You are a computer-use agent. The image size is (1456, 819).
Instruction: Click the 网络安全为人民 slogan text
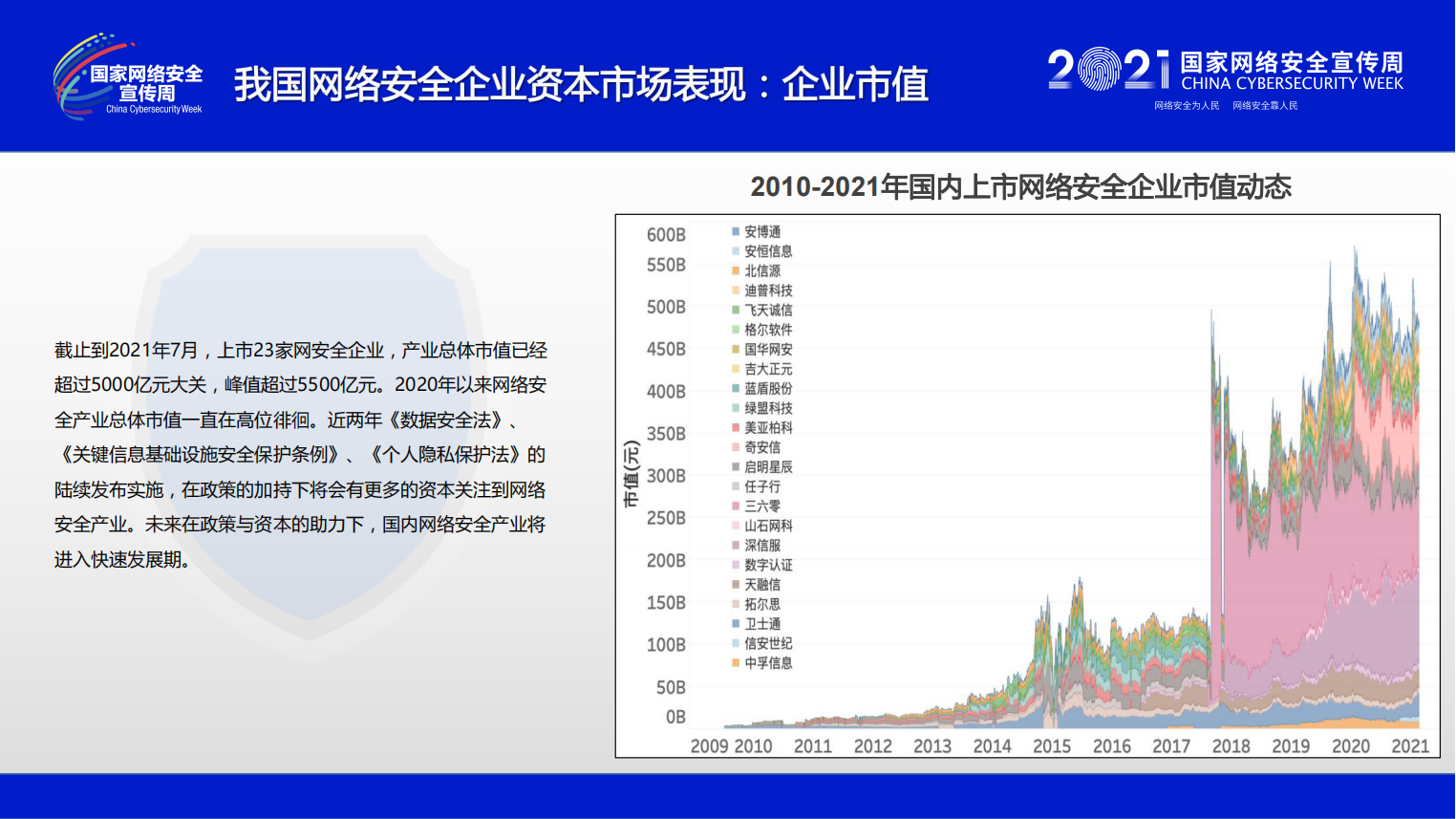tap(1187, 106)
